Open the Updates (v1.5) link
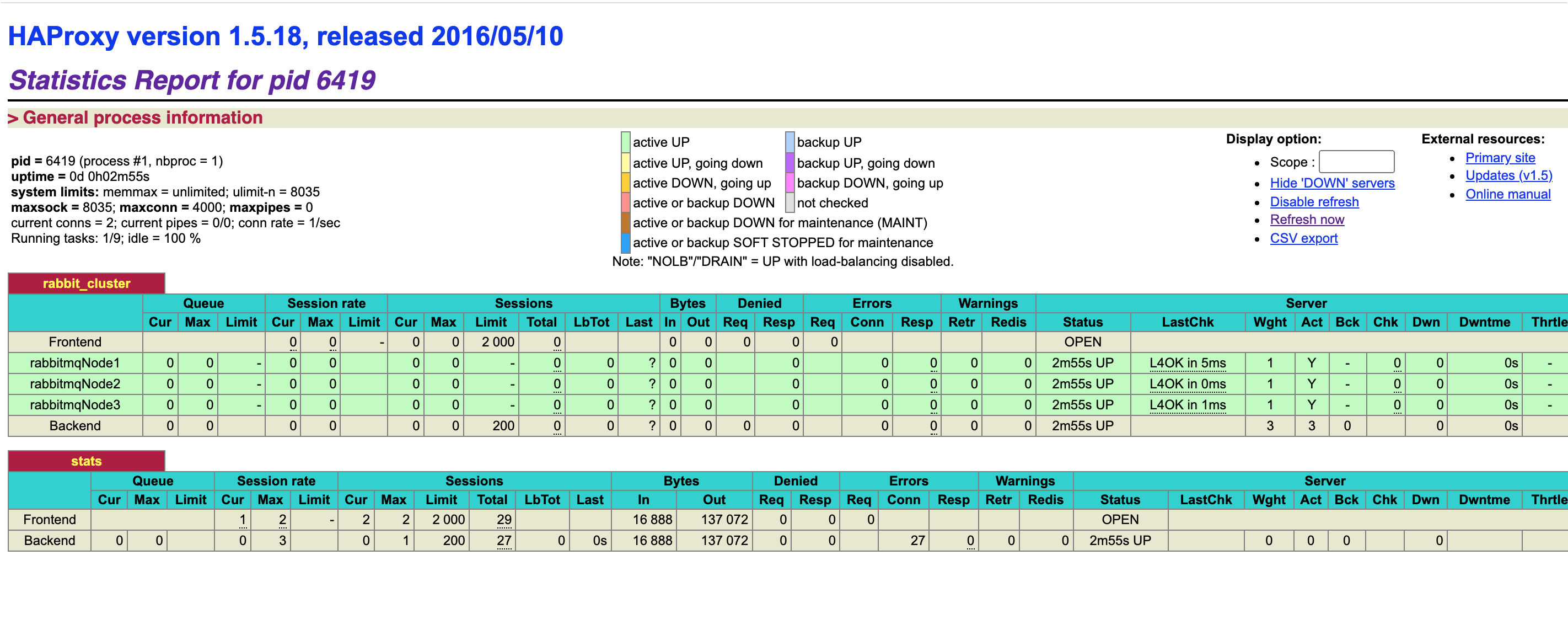The width and height of the screenshot is (1568, 630). [1508, 175]
